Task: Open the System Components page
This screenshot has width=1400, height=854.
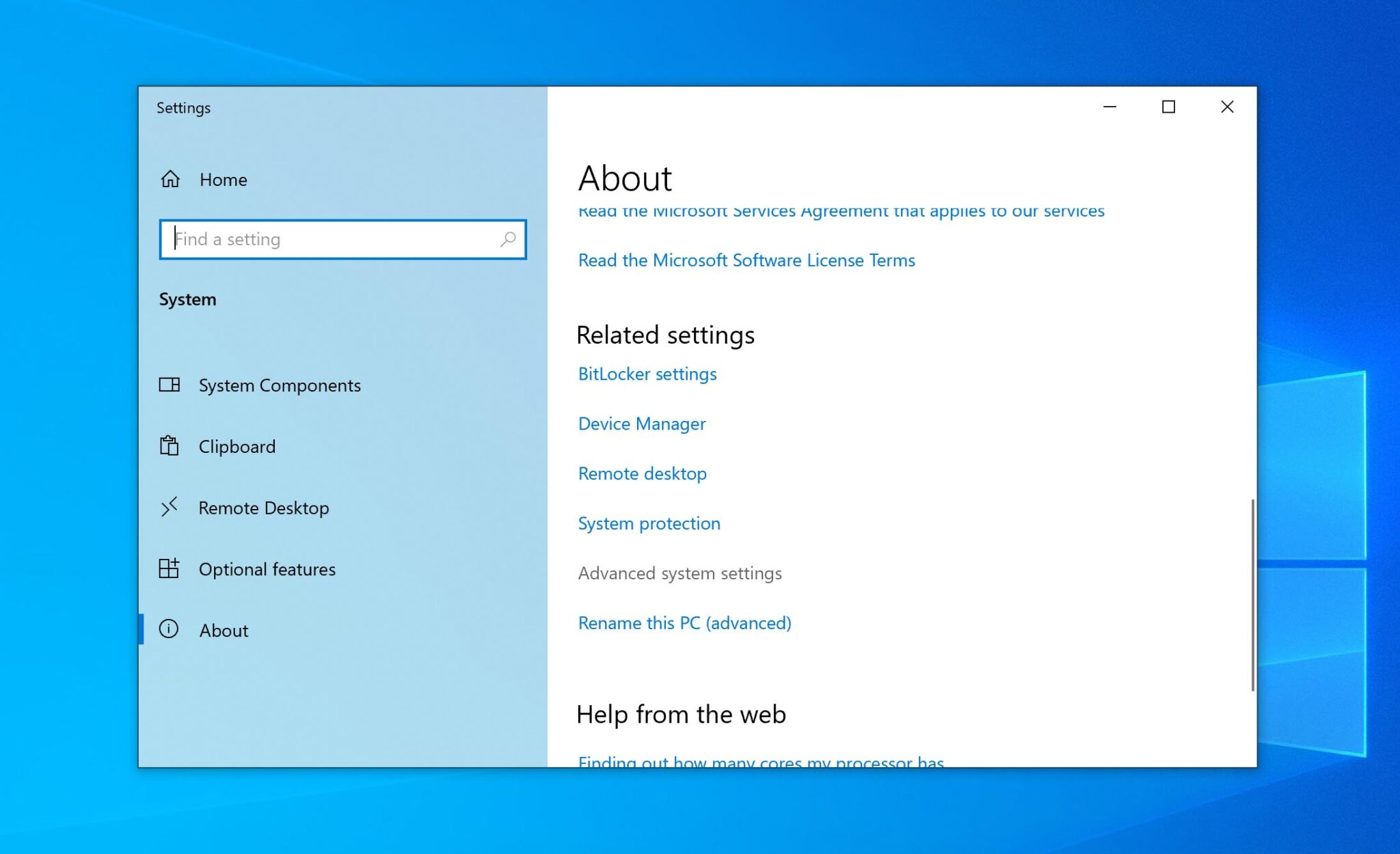Action: [x=280, y=385]
